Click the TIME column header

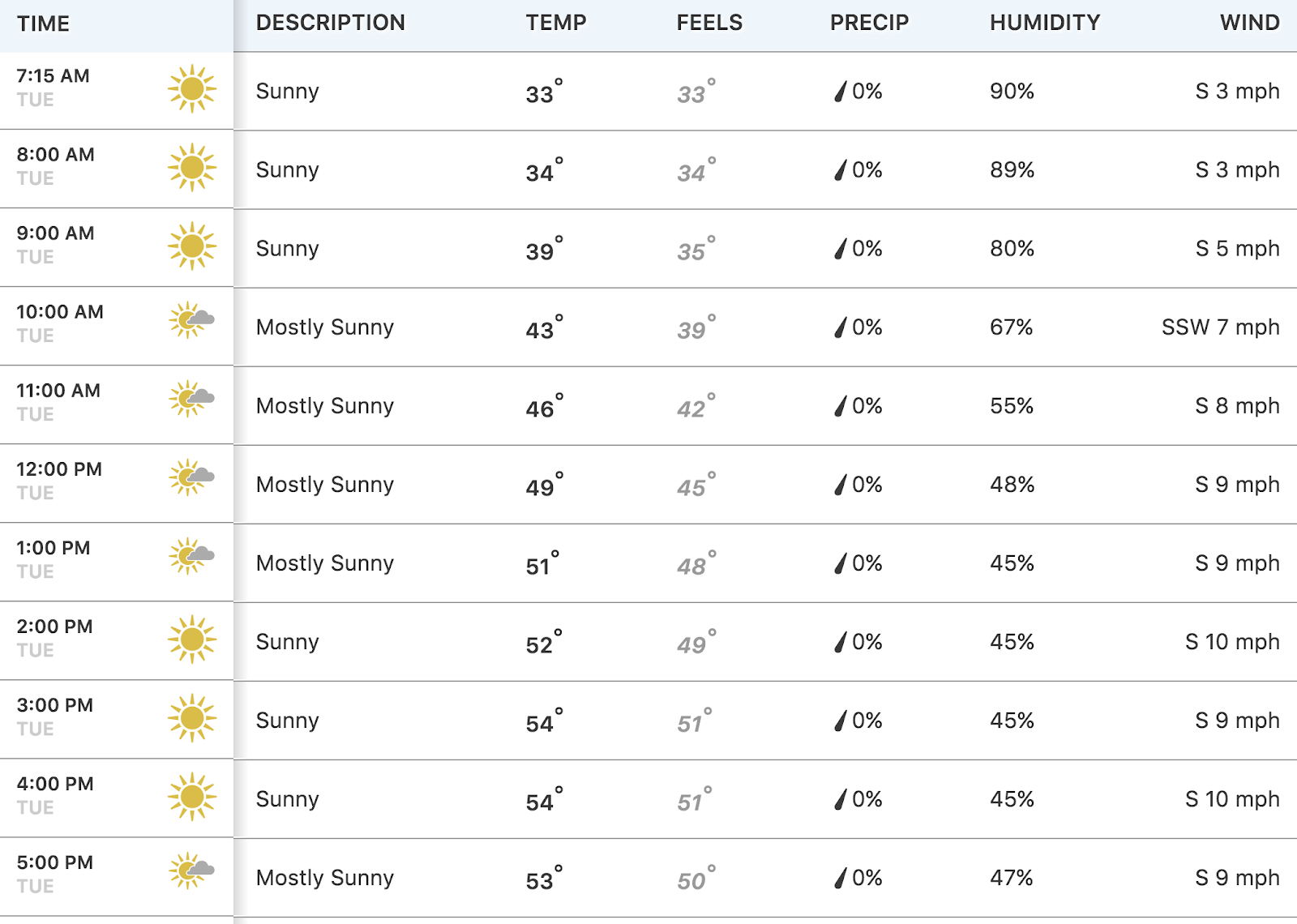click(x=43, y=24)
